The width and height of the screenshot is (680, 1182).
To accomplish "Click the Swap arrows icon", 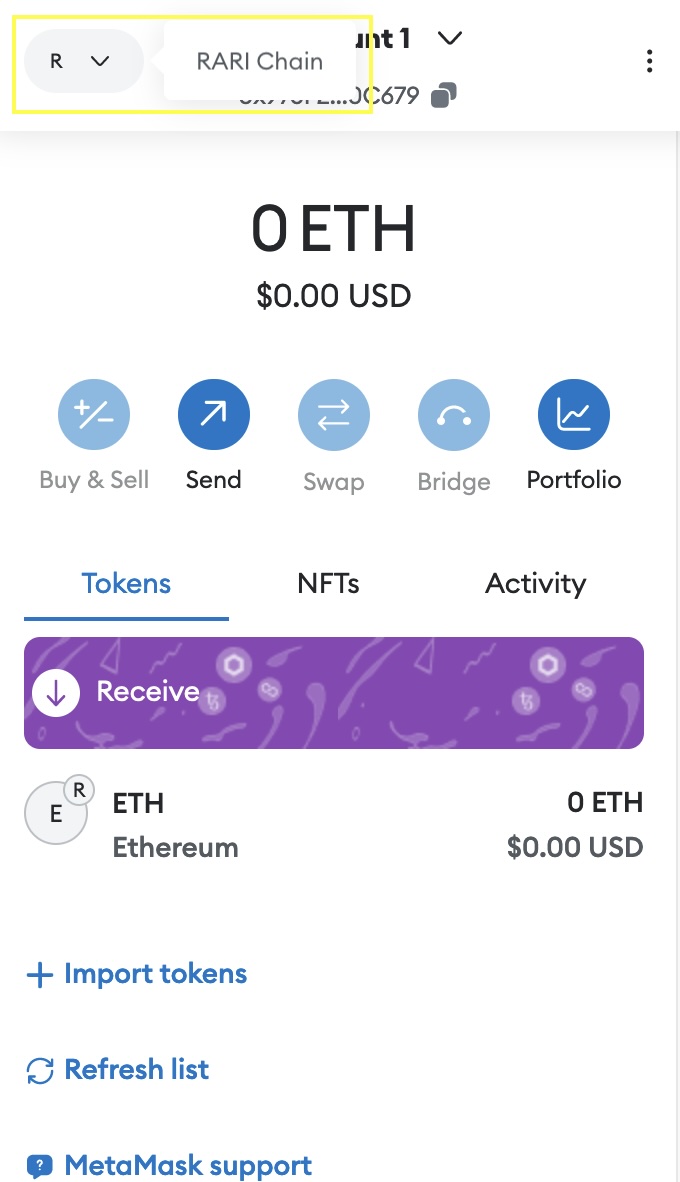I will [334, 414].
